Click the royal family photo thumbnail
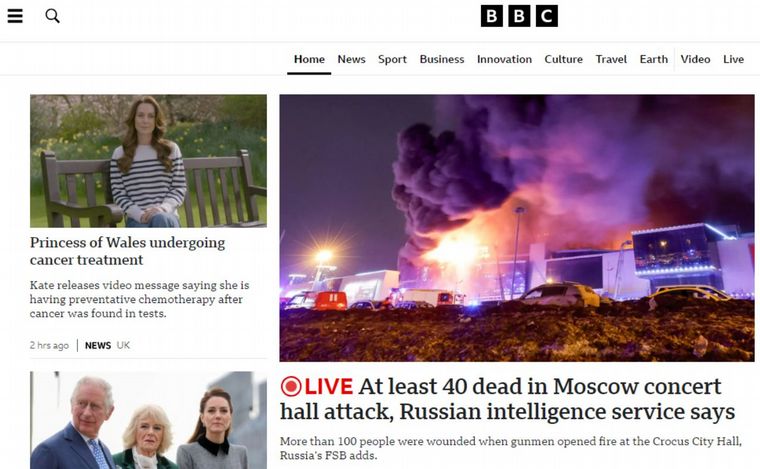760x469 pixels. pyautogui.click(x=148, y=420)
